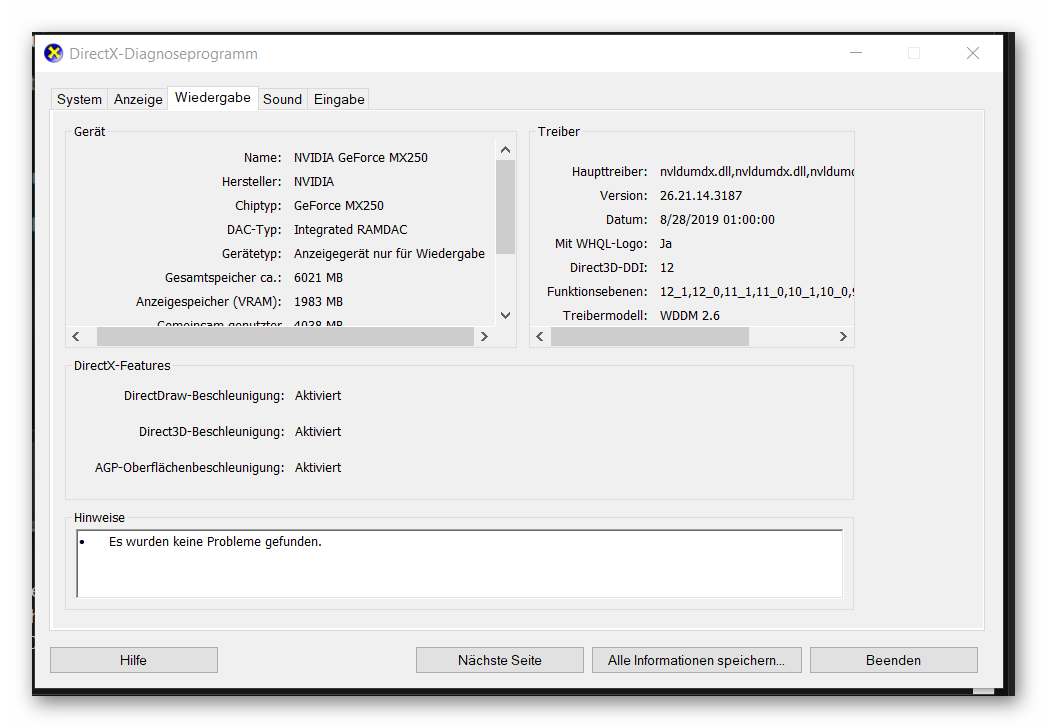1047x728 pixels.
Task: Click the Anzeigespeicher (VRAM) label
Action: 208,302
